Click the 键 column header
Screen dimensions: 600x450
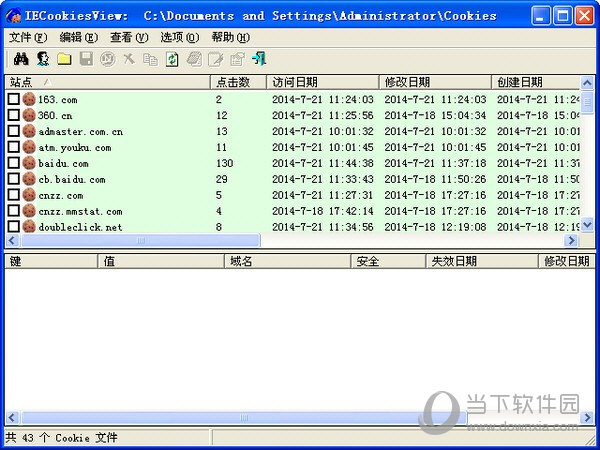(51, 261)
